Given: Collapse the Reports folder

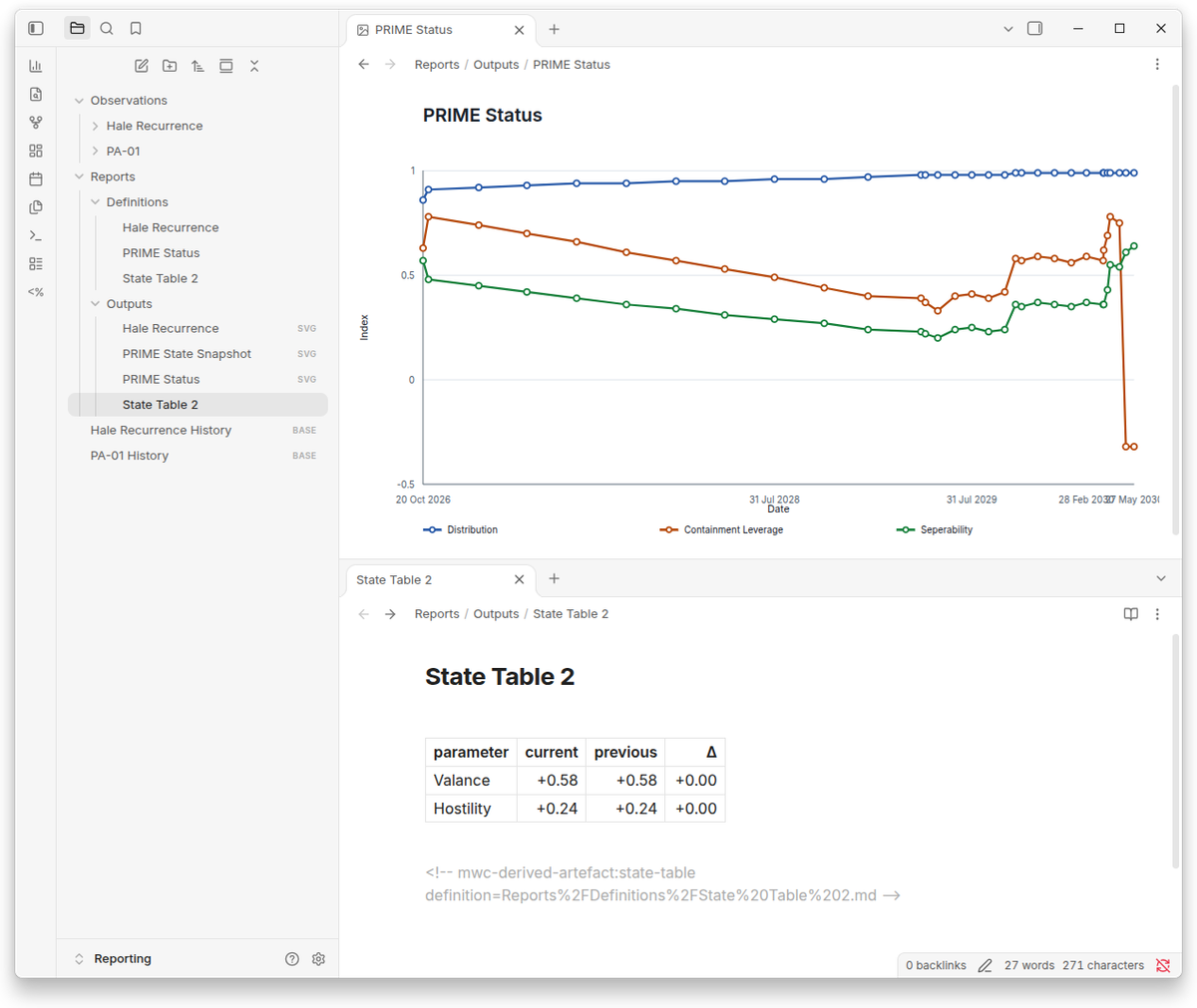Looking at the screenshot, I should [x=79, y=176].
